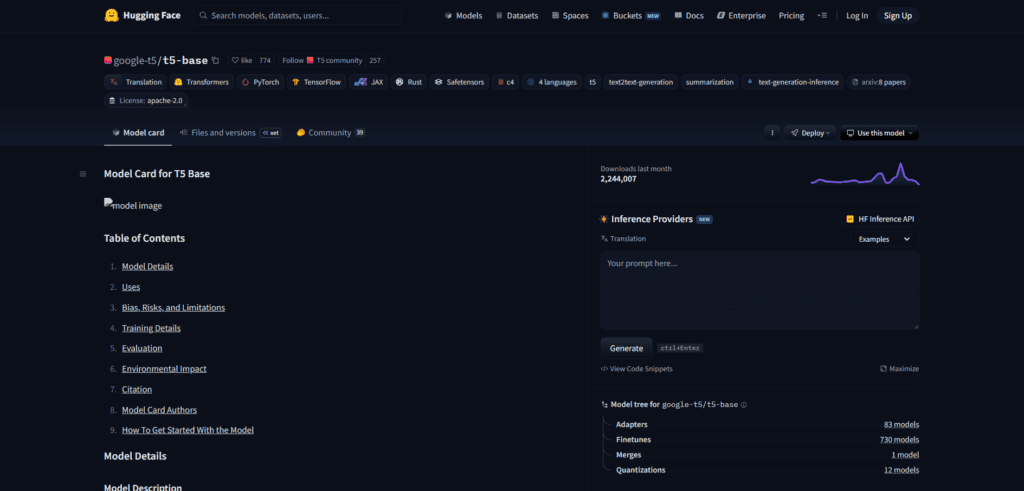Select the JAX tag
This screenshot has width=1024, height=491.
click(369, 82)
